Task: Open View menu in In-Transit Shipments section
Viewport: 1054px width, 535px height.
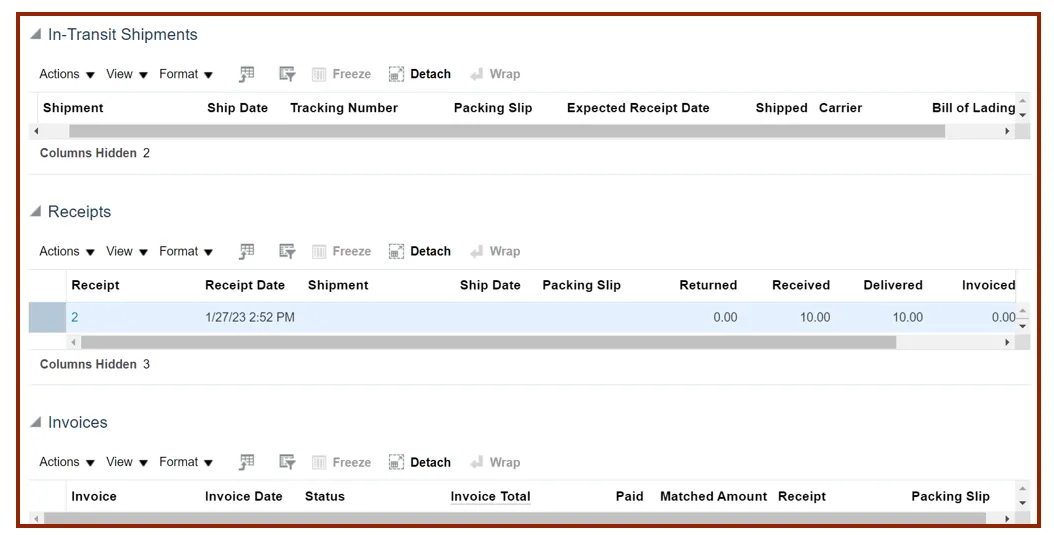Action: pos(127,74)
